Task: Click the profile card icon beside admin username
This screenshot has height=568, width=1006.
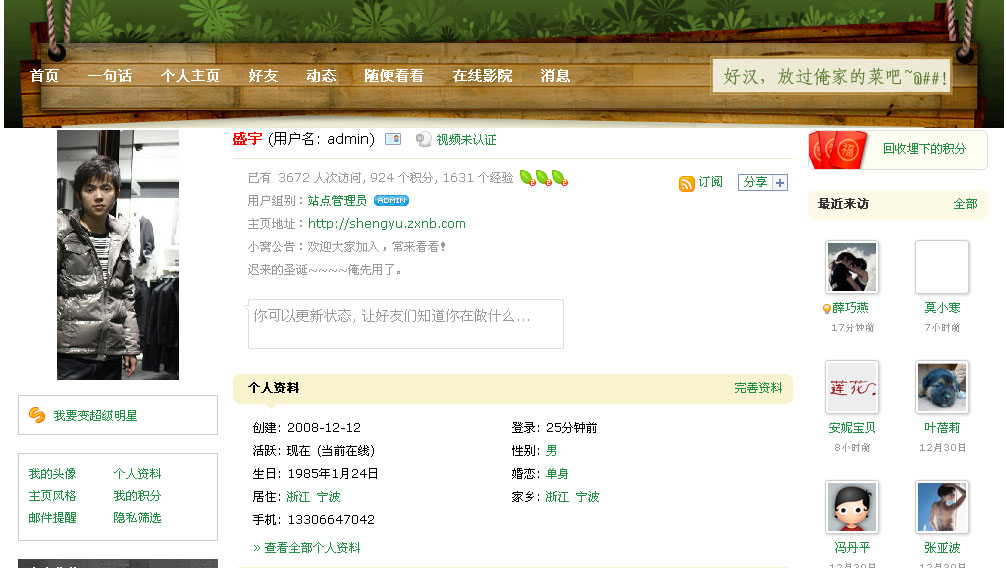Action: click(x=393, y=139)
